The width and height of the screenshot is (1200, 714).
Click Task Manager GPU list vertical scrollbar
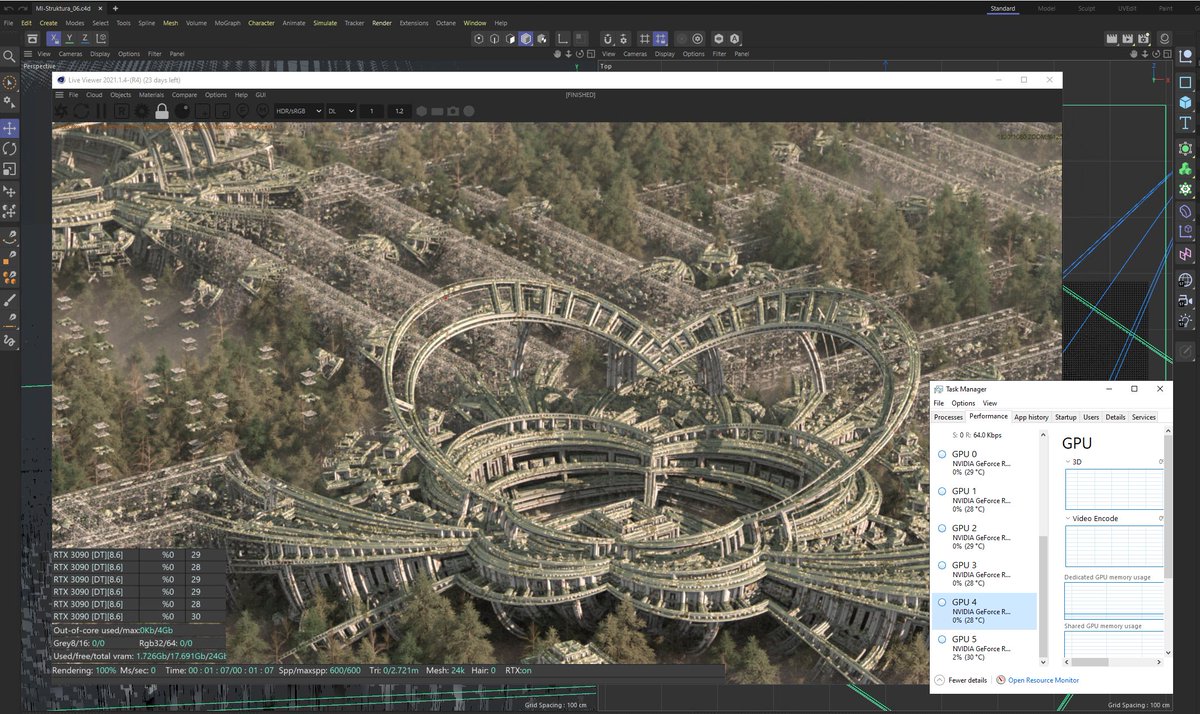click(1043, 597)
